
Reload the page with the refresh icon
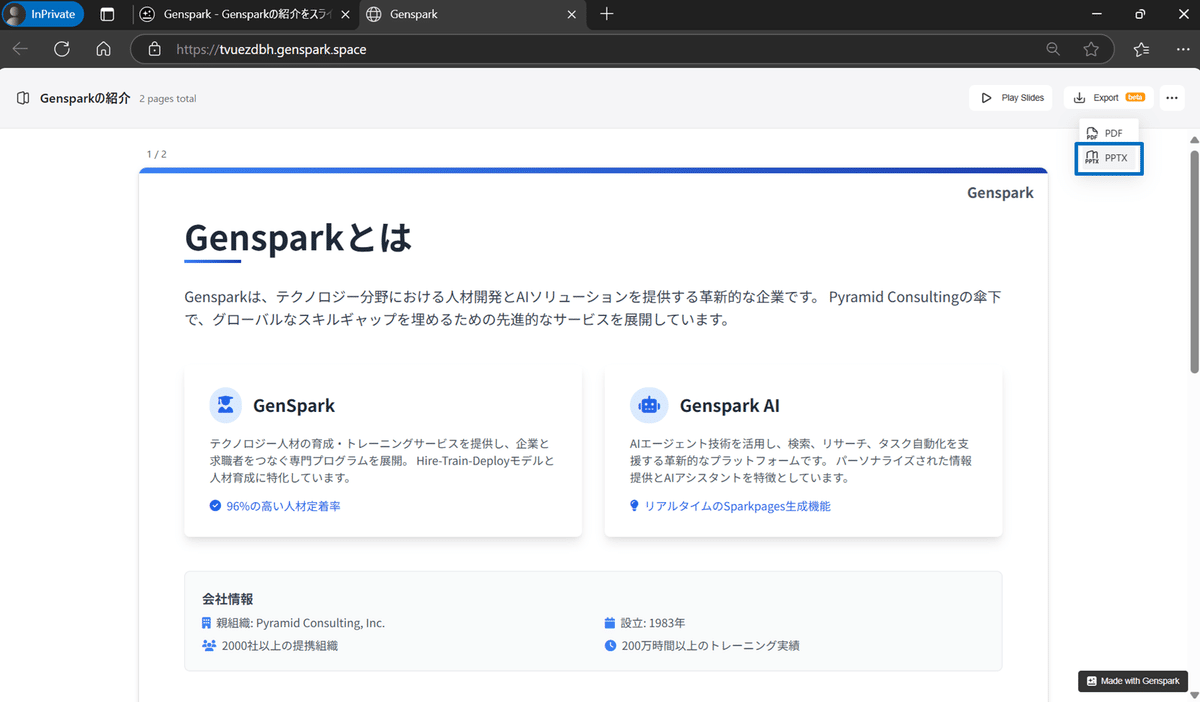[x=62, y=48]
